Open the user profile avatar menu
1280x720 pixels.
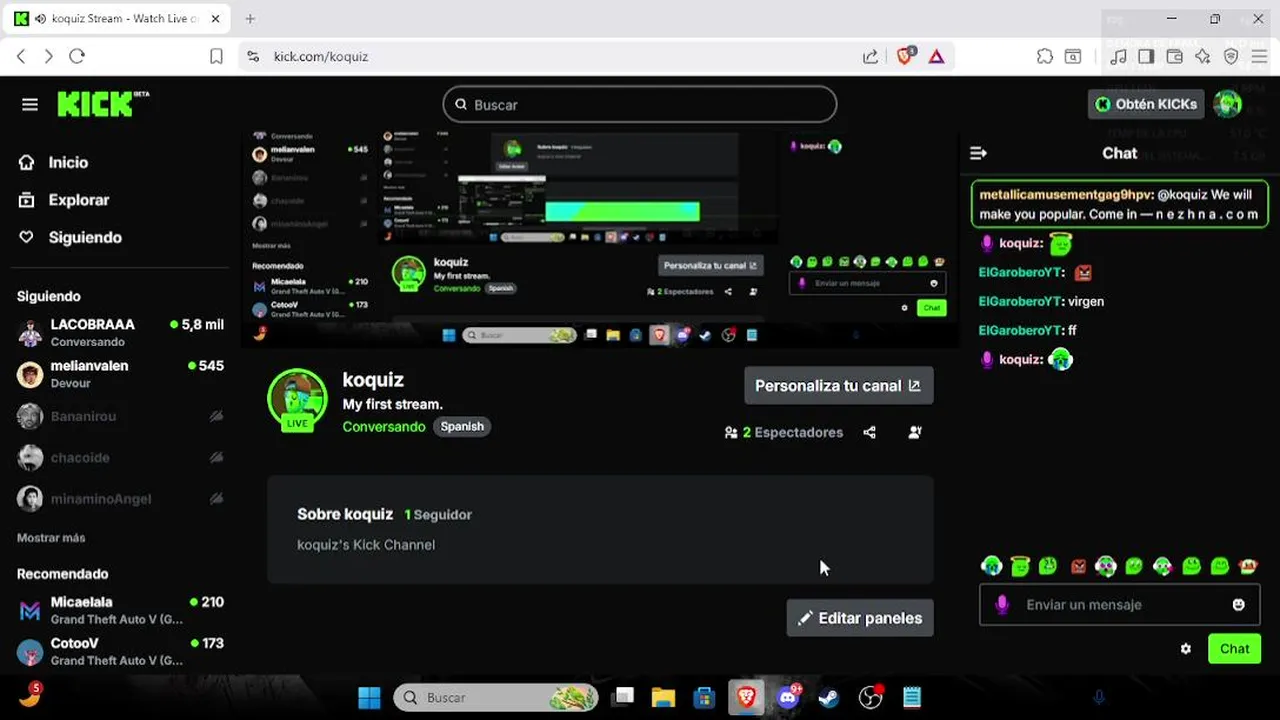coord(1227,104)
